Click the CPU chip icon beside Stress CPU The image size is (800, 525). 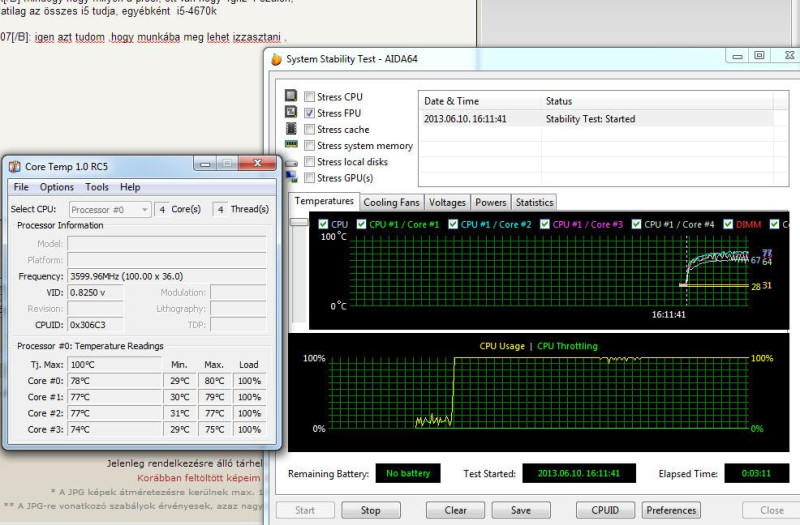(x=291, y=95)
